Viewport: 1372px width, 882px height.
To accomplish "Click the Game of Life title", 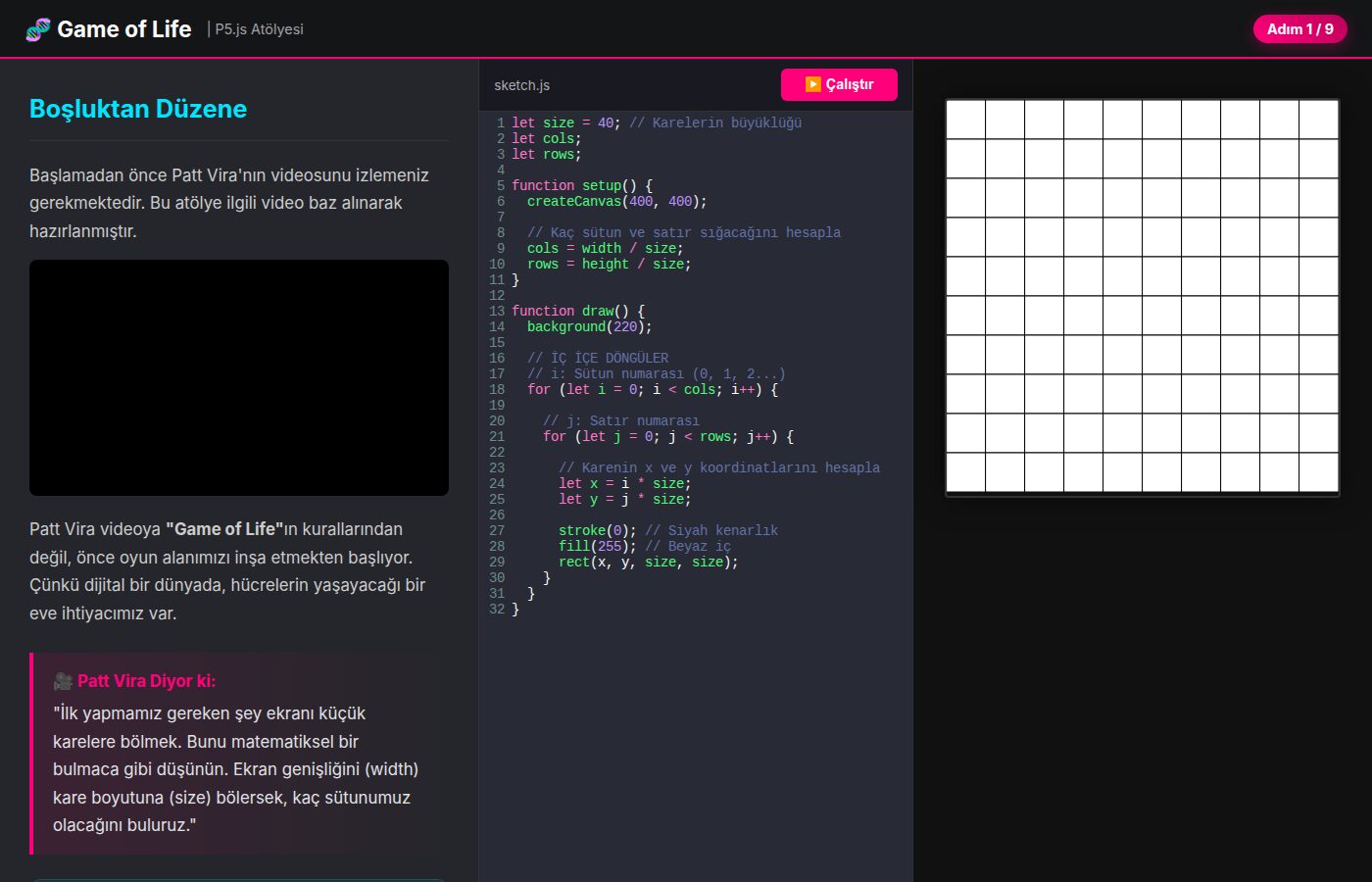I will tap(124, 29).
